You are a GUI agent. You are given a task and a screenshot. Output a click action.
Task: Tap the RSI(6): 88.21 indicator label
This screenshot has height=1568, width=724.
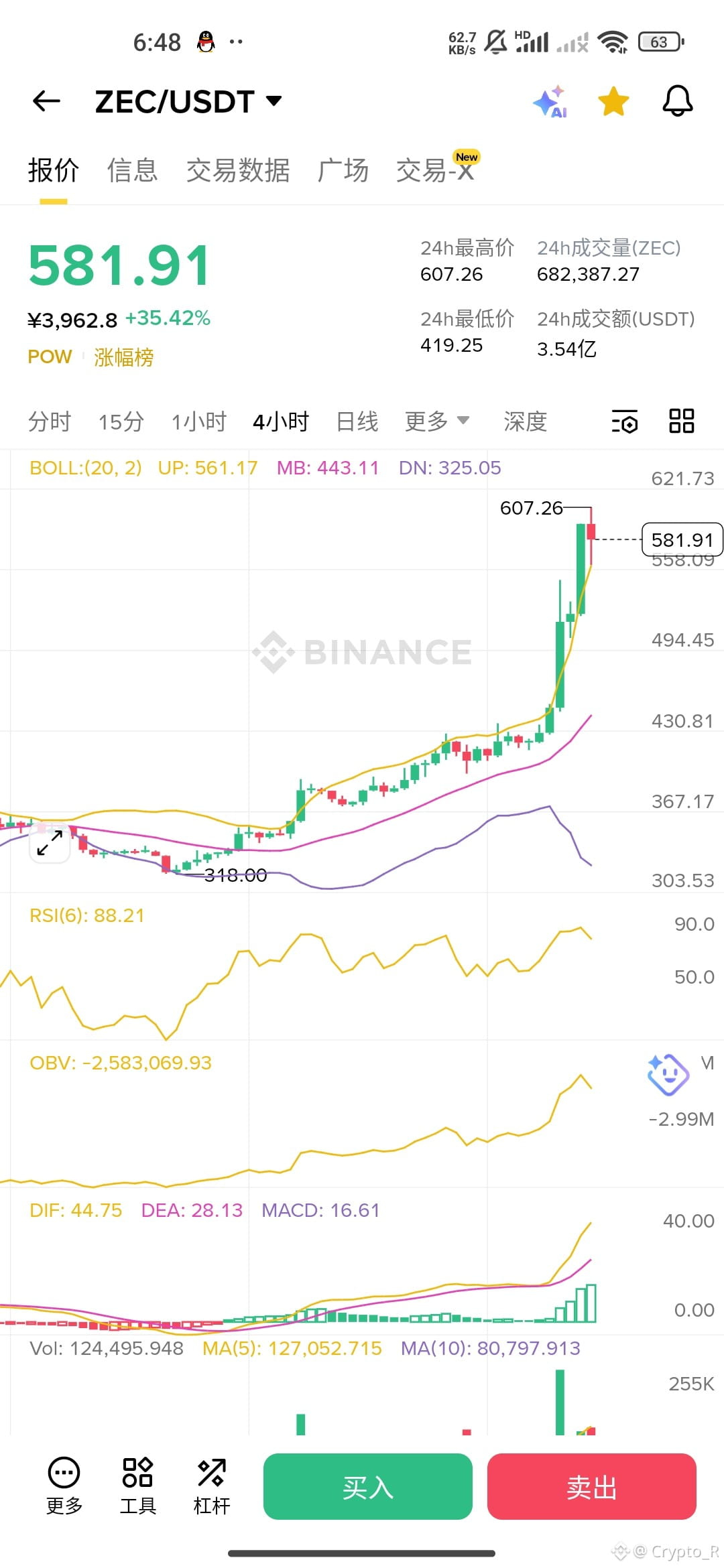87,915
